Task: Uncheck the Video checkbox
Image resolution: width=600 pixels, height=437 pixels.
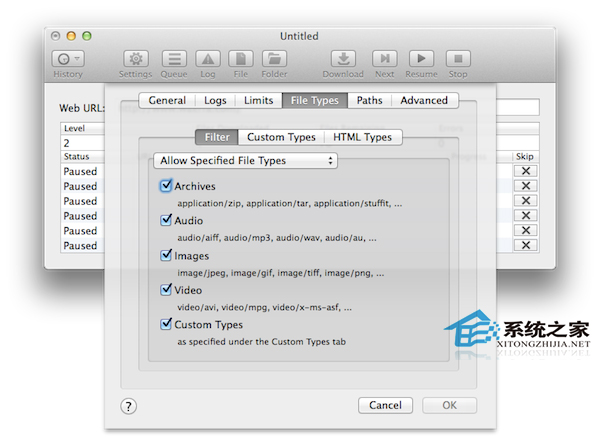Action: pos(166,289)
